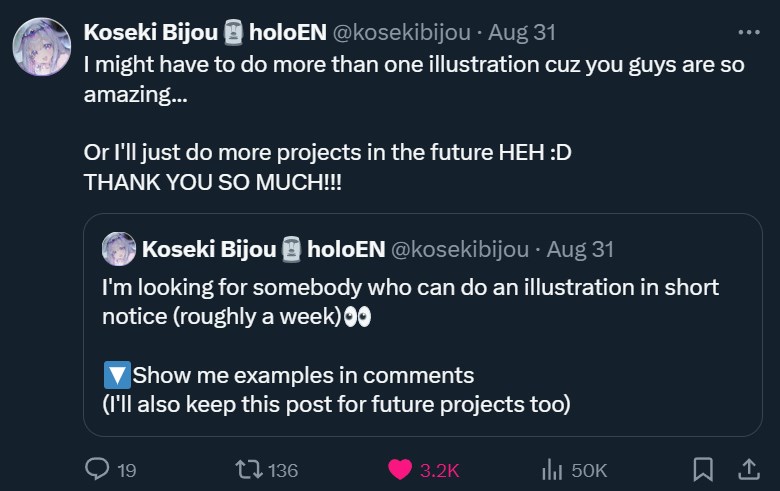Viewport: 780px width, 491px height.
Task: Open the share post icon
Action: tap(748, 468)
